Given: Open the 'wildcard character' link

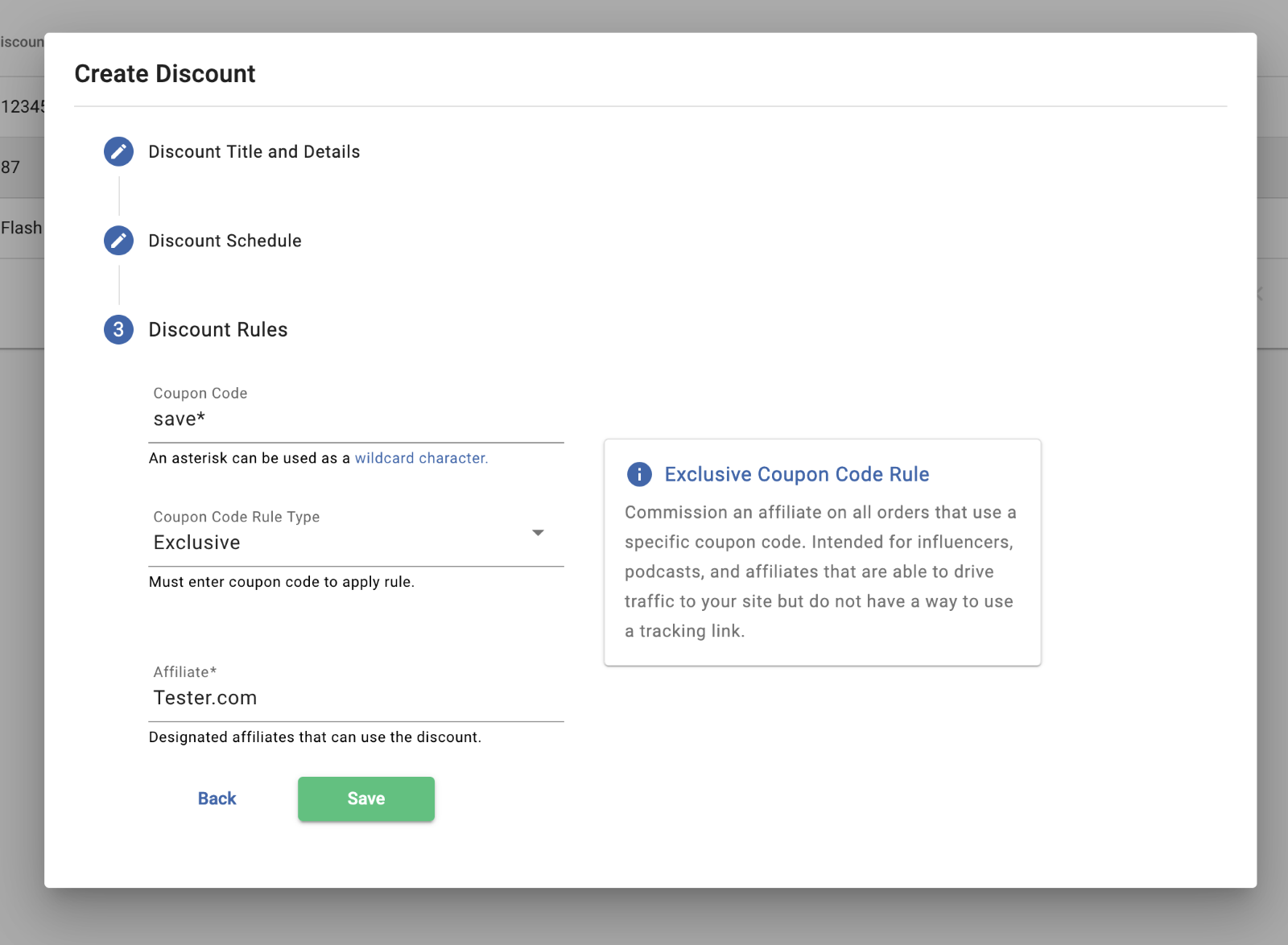Looking at the screenshot, I should 421,458.
